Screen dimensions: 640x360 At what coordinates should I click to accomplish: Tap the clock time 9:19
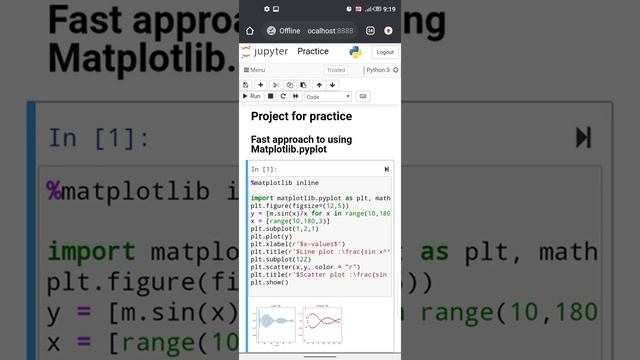(x=389, y=9)
